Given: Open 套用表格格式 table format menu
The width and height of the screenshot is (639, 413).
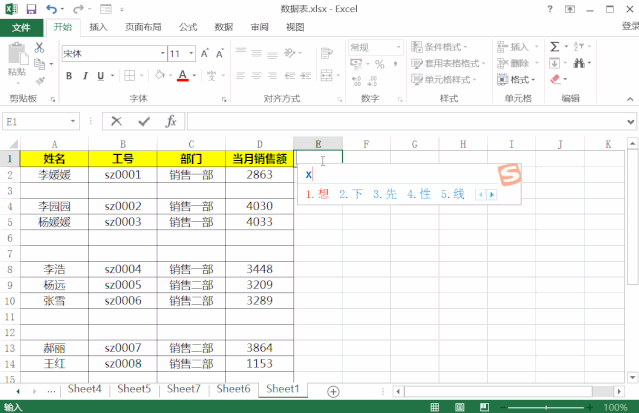Looking at the screenshot, I should (448, 63).
